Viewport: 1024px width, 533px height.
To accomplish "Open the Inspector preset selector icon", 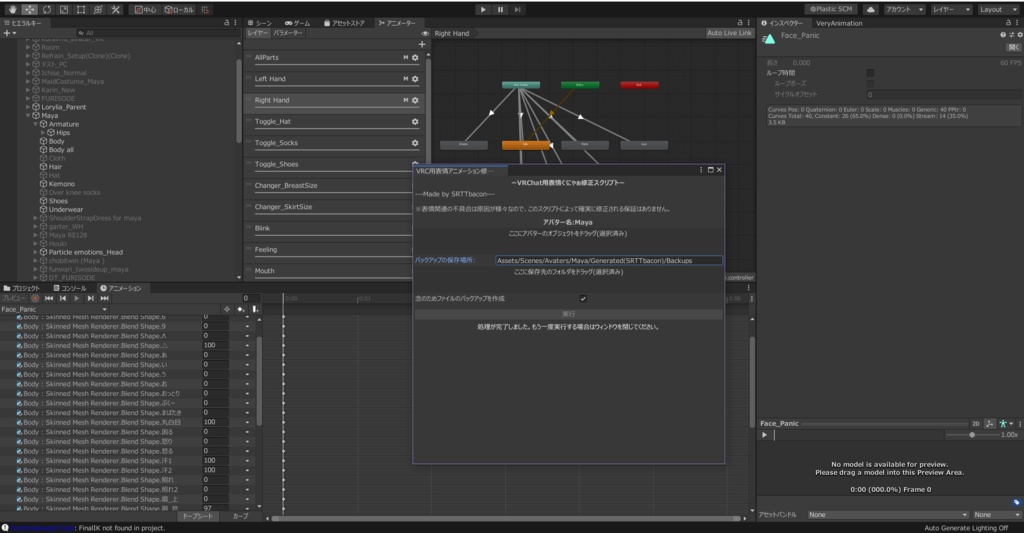I will coord(1012,35).
